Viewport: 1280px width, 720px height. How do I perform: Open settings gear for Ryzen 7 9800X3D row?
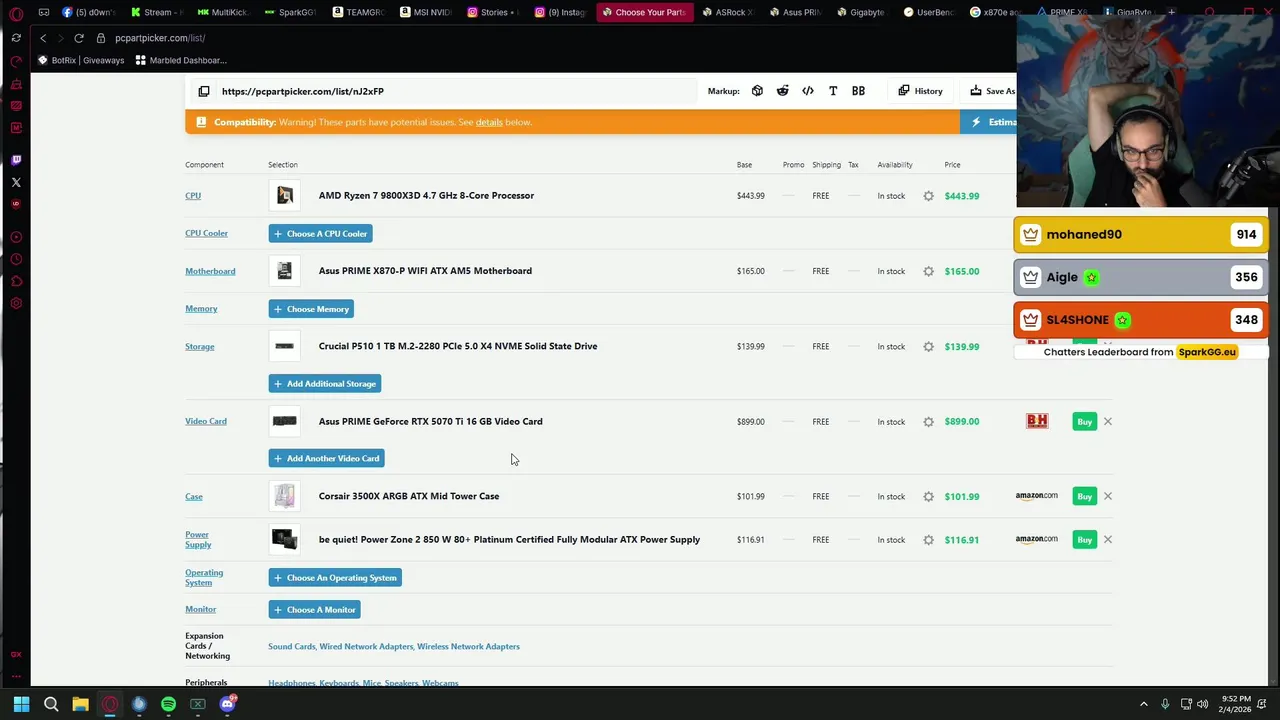(929, 196)
